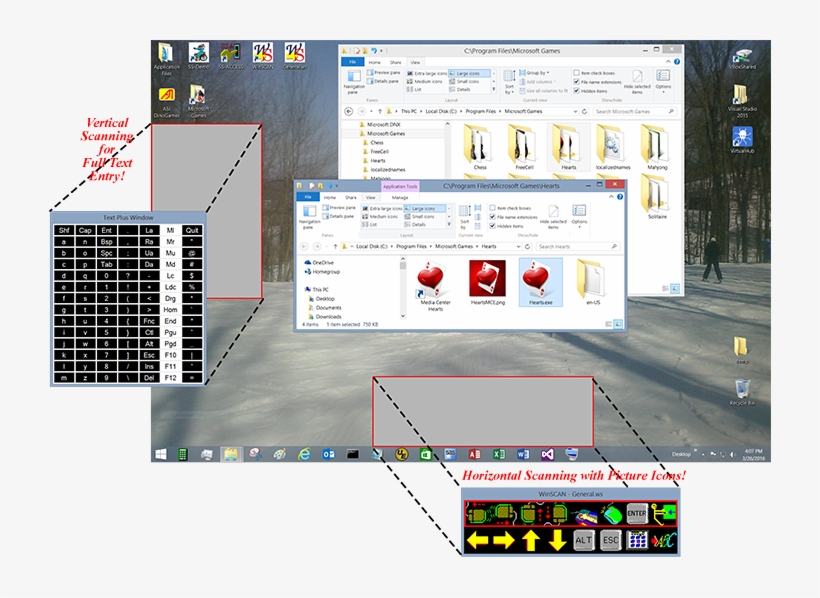Click the ESC picture icon in WinSCAN
This screenshot has width=820, height=598.
[612, 541]
